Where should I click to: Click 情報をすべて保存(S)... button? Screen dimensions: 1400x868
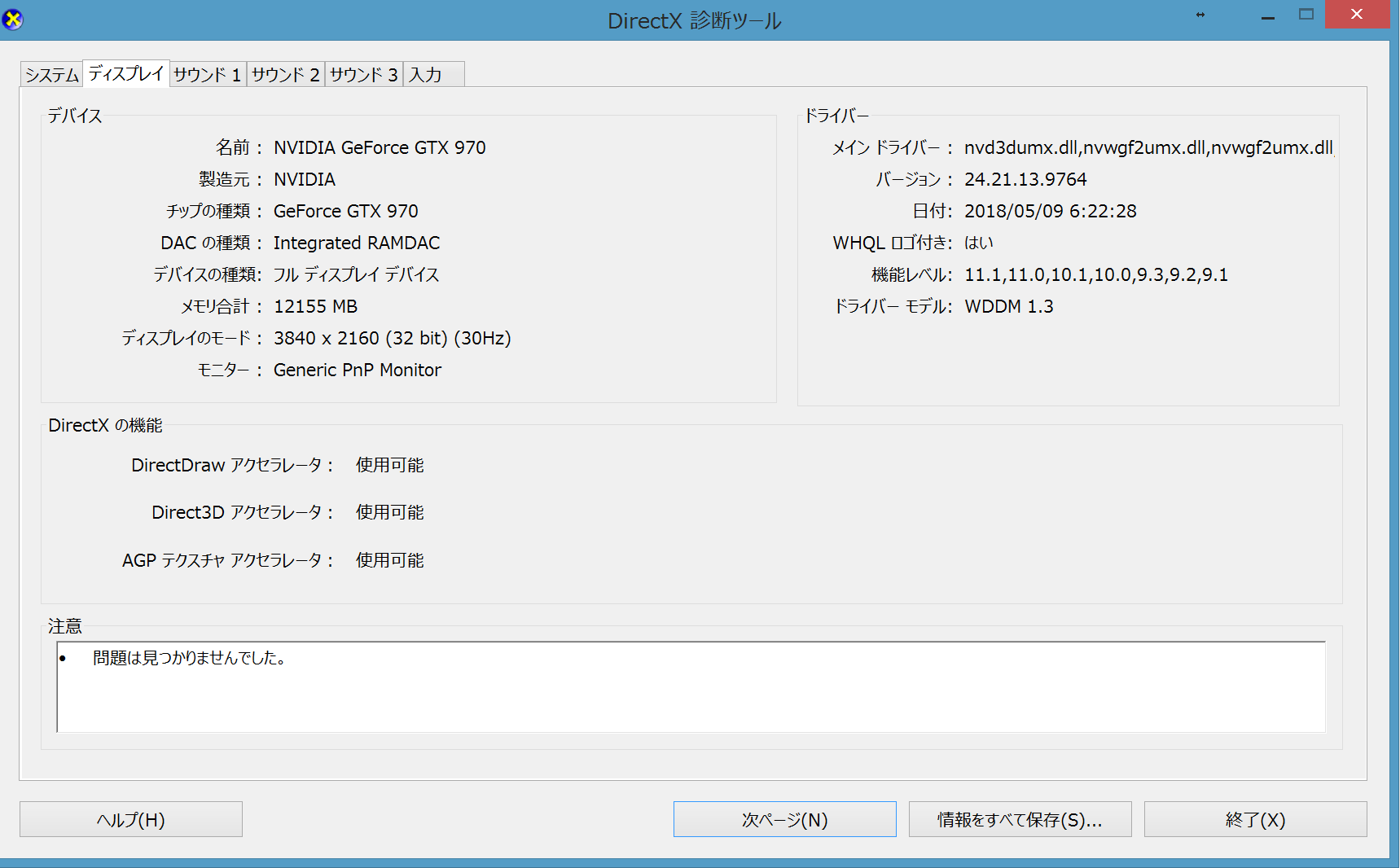click(1020, 819)
